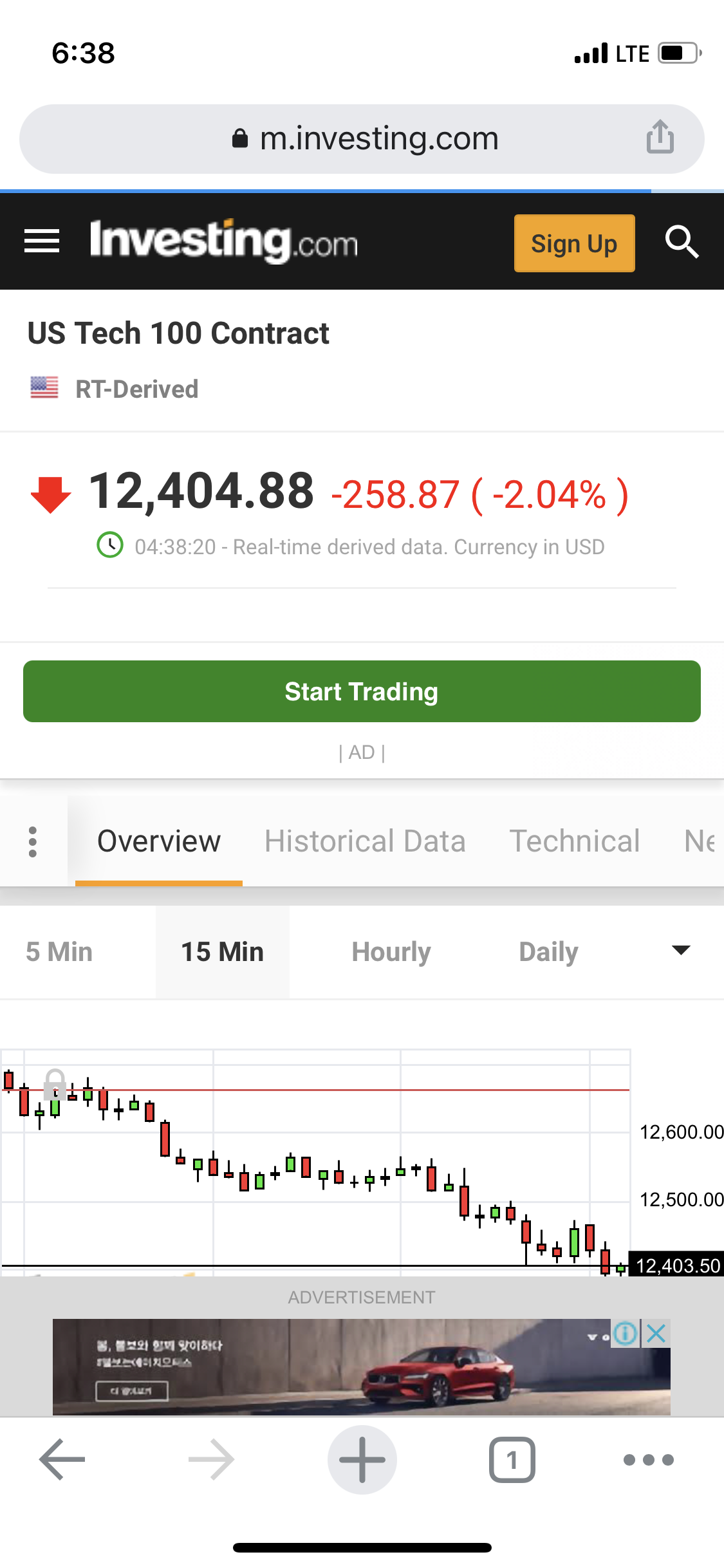Select the Hourly chart interval

[391, 952]
